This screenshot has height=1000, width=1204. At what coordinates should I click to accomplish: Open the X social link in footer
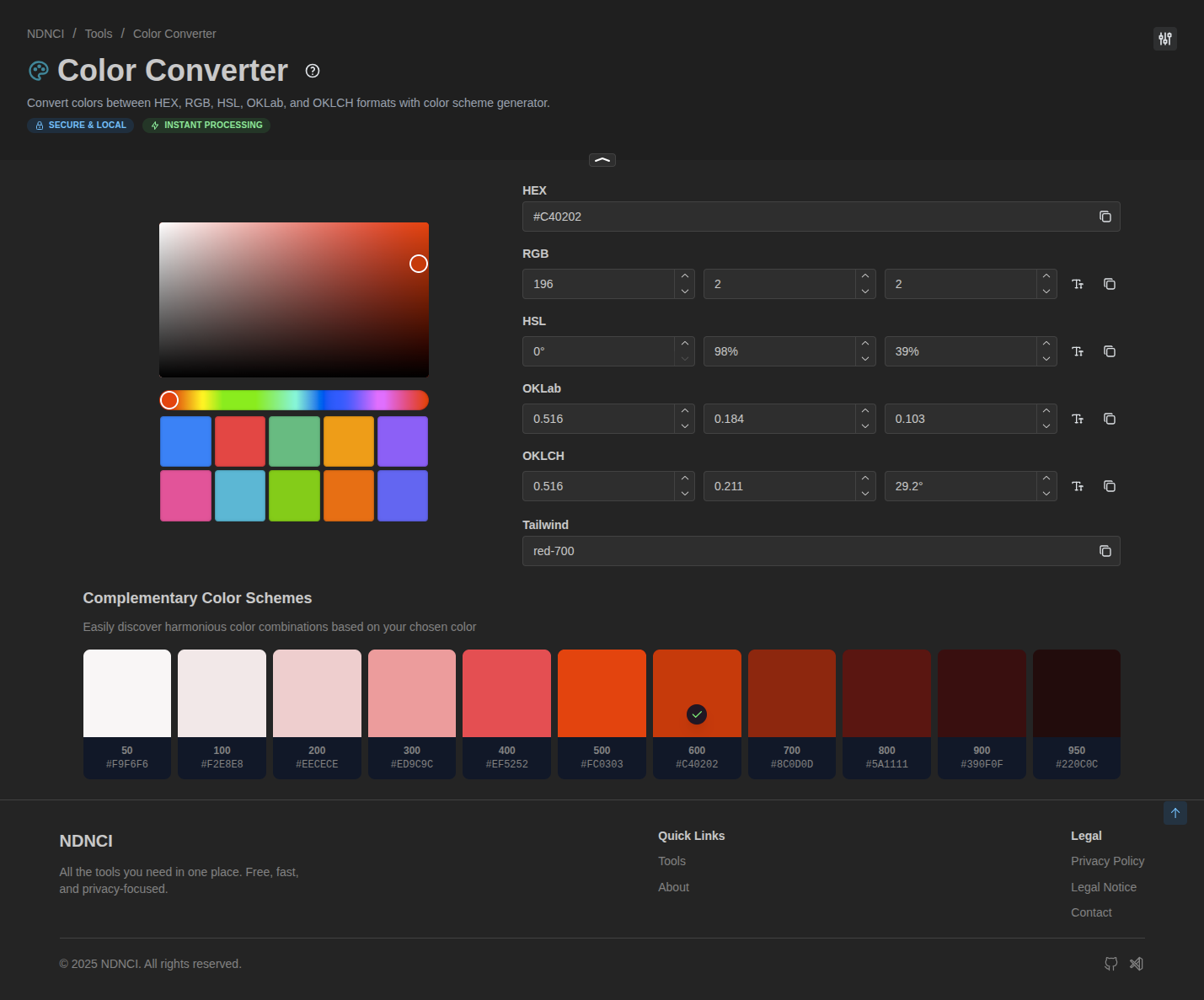coord(1136,964)
